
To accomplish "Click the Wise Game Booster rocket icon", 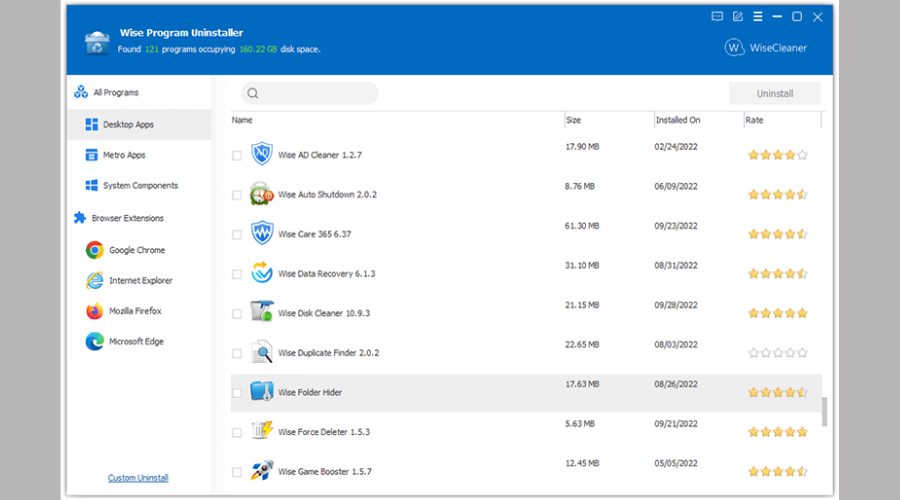I will pyautogui.click(x=262, y=470).
